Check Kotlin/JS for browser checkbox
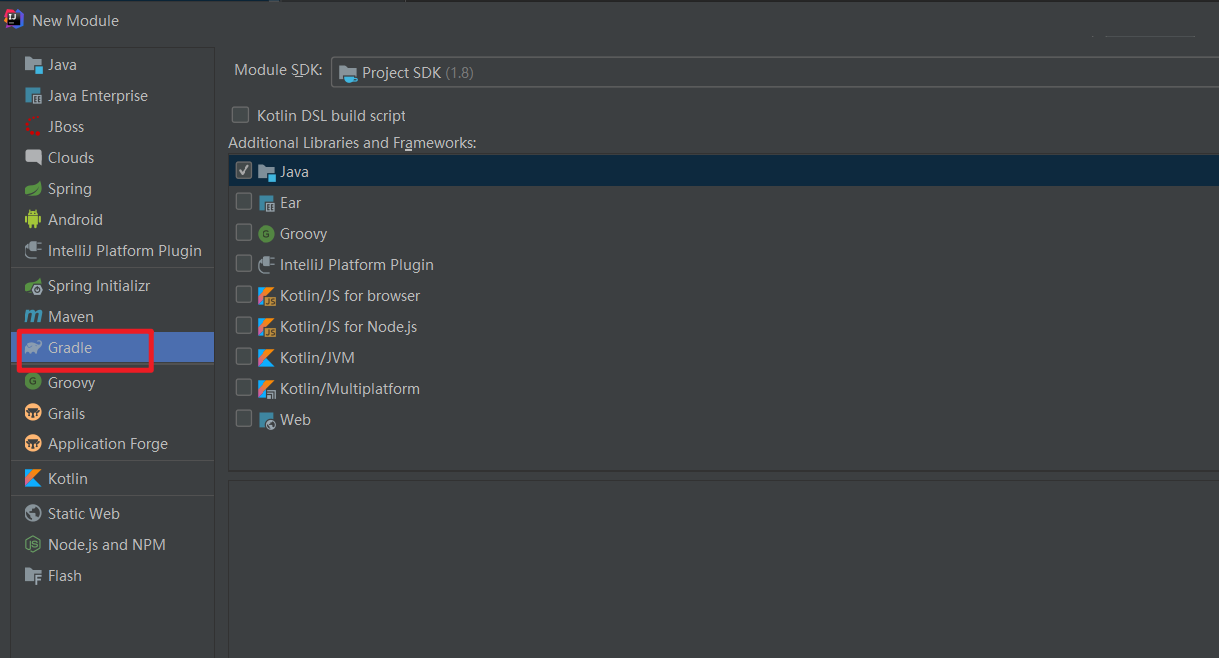The image size is (1219, 658). click(244, 295)
